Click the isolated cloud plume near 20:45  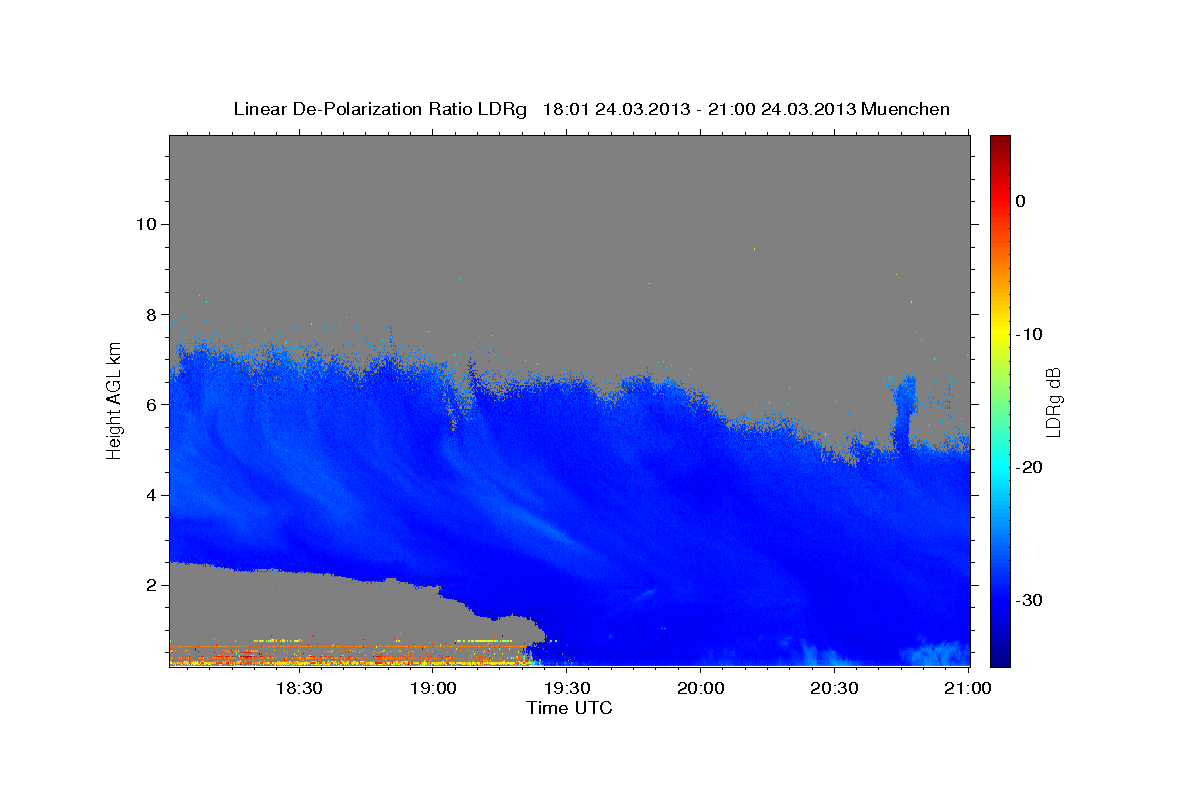point(904,410)
